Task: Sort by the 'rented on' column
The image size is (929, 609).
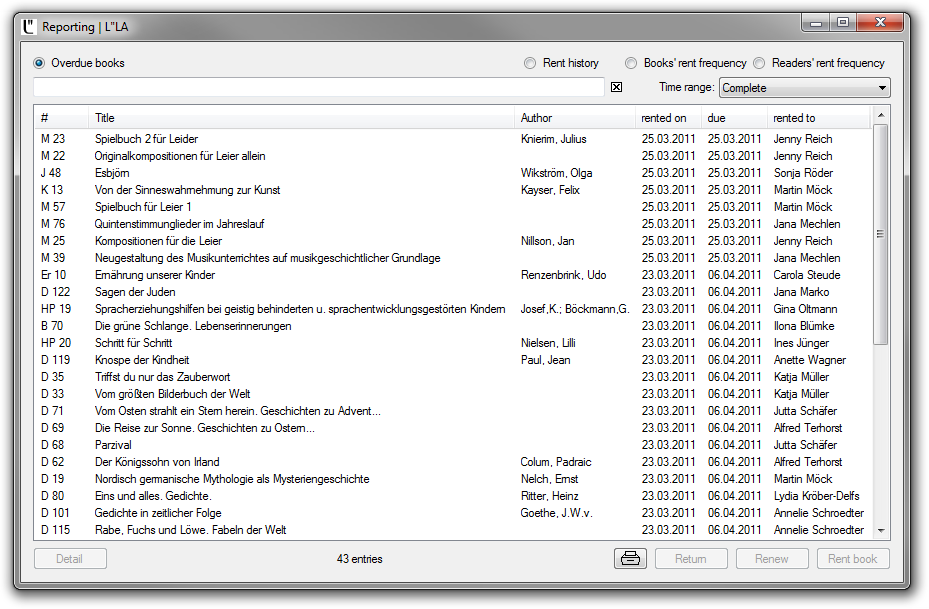Action: coord(667,118)
